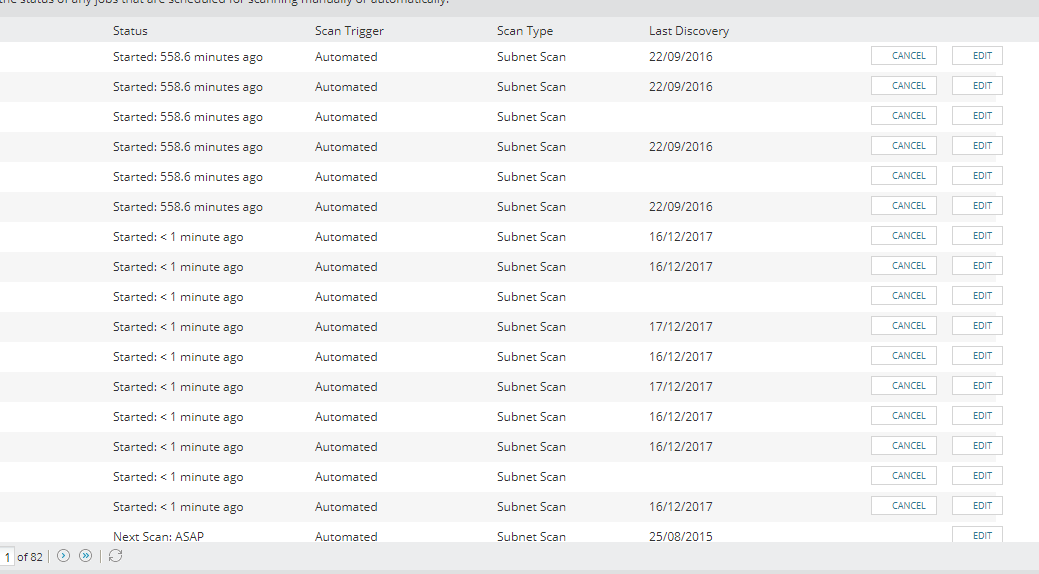The height and width of the screenshot is (574, 1039).
Task: Sort by the Last Discovery column header
Action: point(688,31)
